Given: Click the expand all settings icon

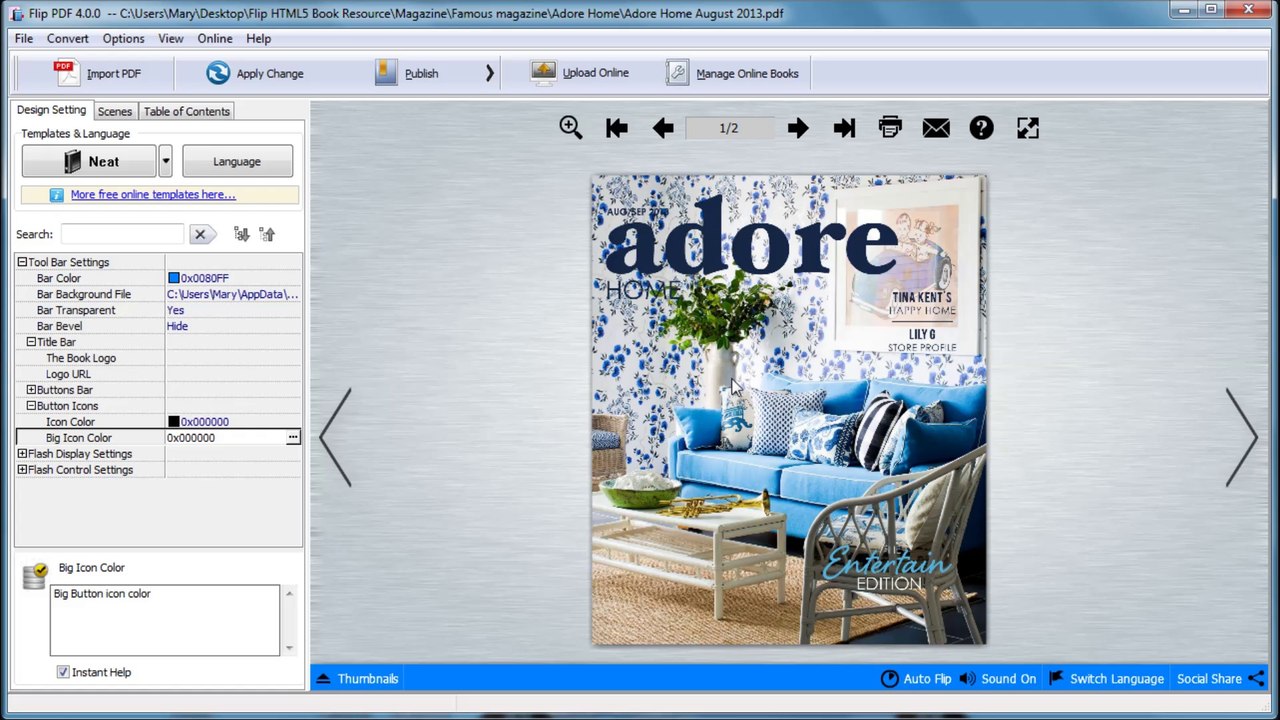Looking at the screenshot, I should pyautogui.click(x=241, y=234).
